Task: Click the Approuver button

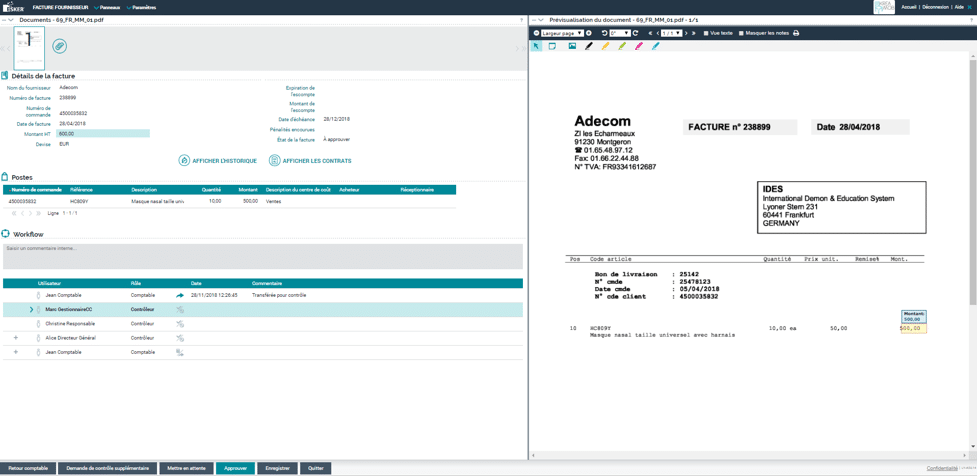Action: [236, 468]
